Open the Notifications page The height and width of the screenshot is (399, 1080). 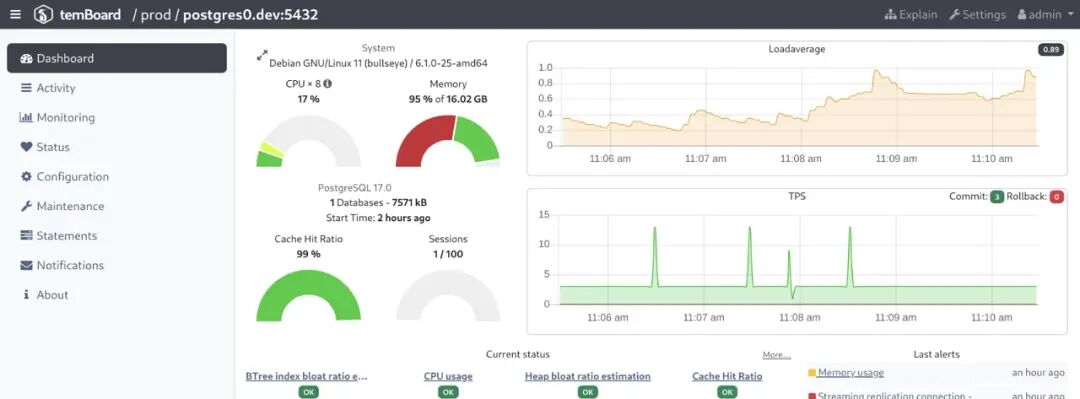116,265
